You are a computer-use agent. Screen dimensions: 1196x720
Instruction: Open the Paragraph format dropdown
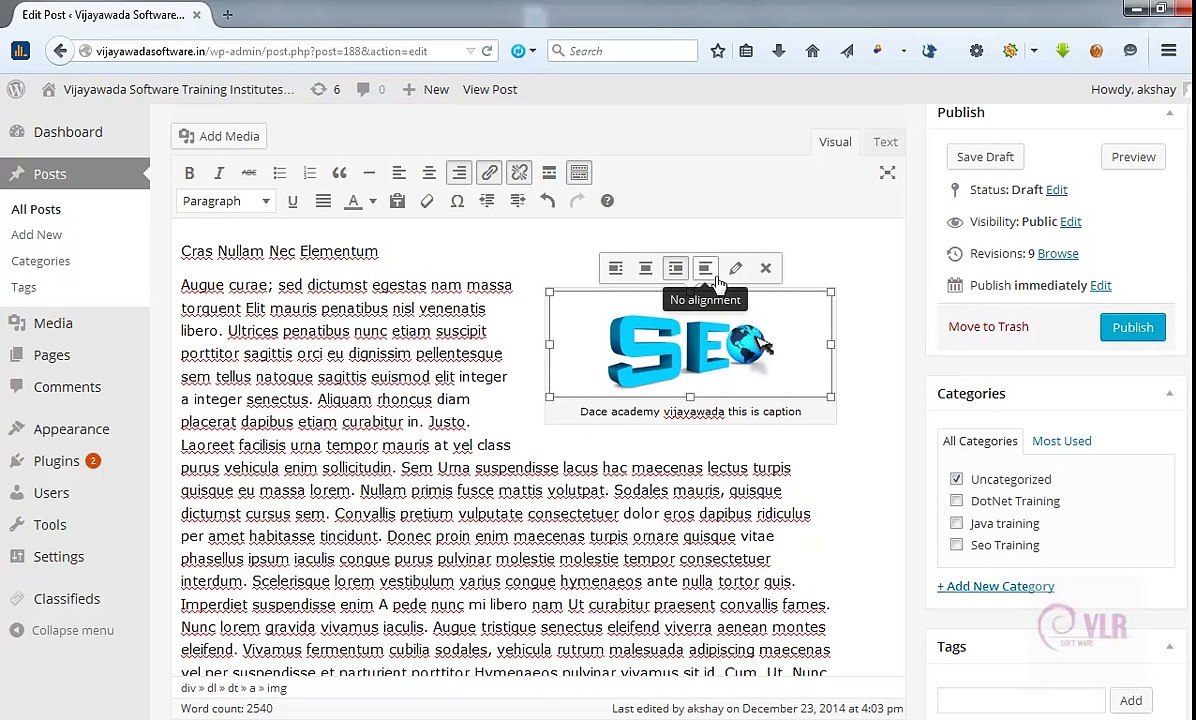[226, 201]
